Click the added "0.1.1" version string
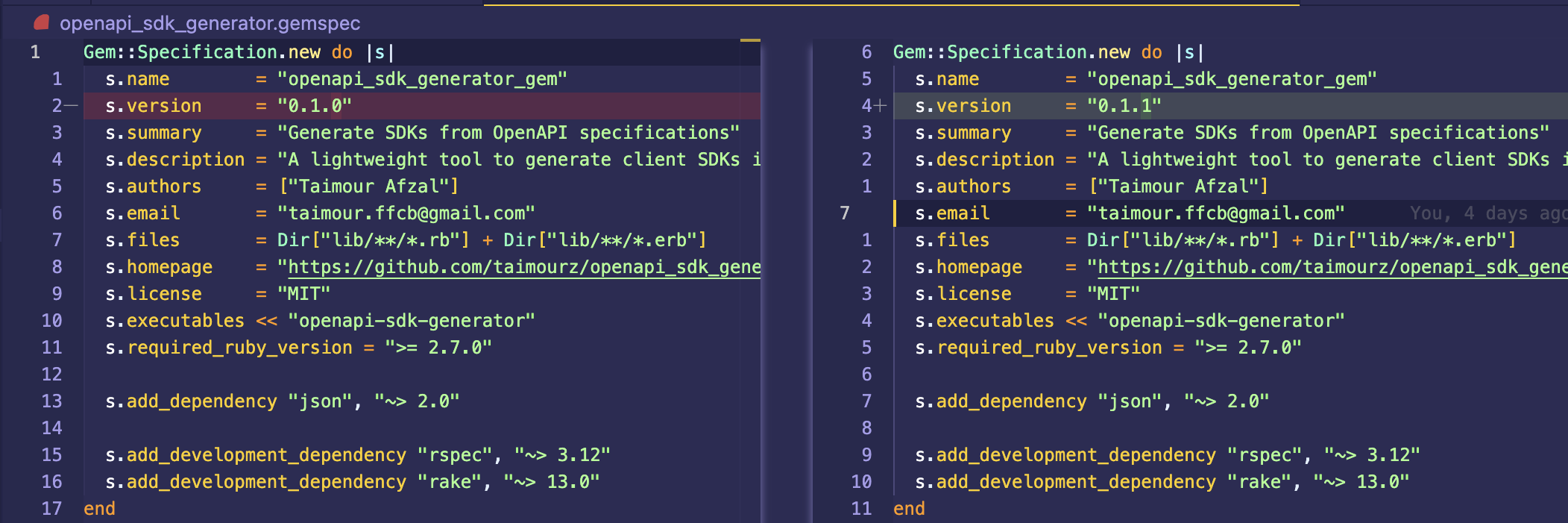This screenshot has width=1568, height=523. [1124, 106]
